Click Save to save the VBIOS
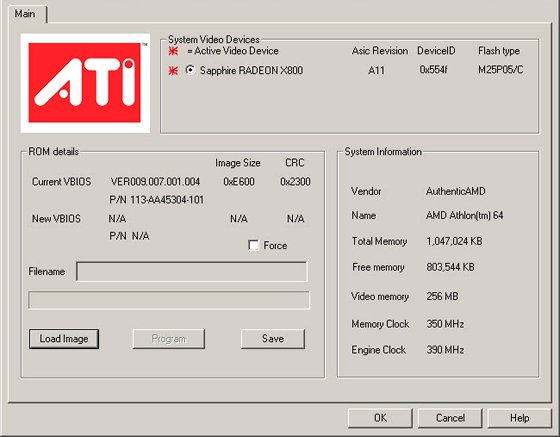This screenshot has height=437, width=560. [273, 339]
